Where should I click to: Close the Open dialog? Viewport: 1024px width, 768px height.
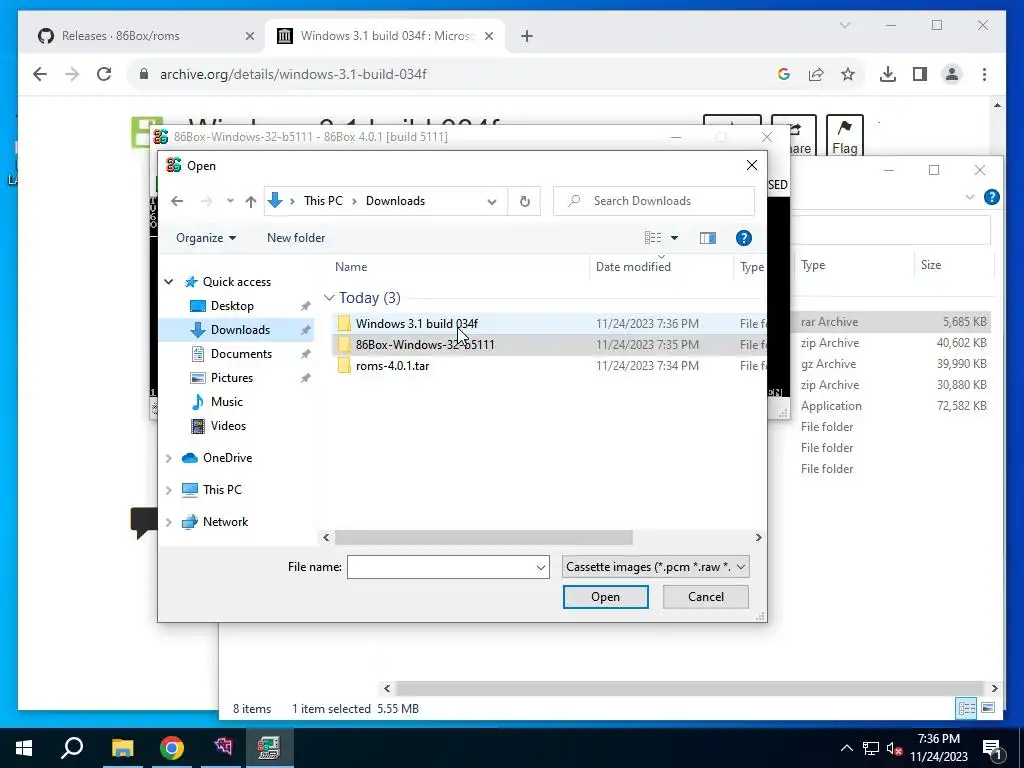(x=752, y=165)
